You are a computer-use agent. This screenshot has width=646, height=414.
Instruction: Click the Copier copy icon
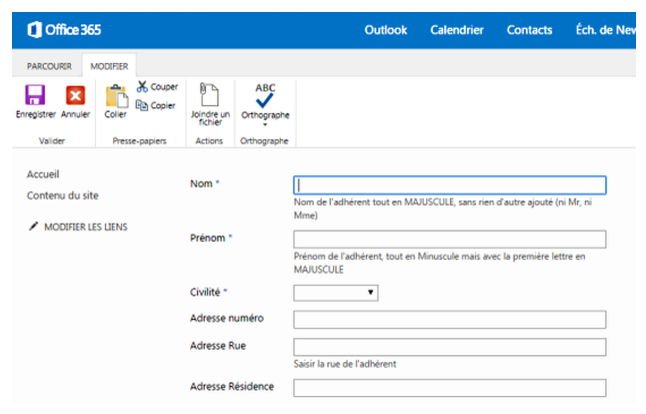tap(142, 105)
